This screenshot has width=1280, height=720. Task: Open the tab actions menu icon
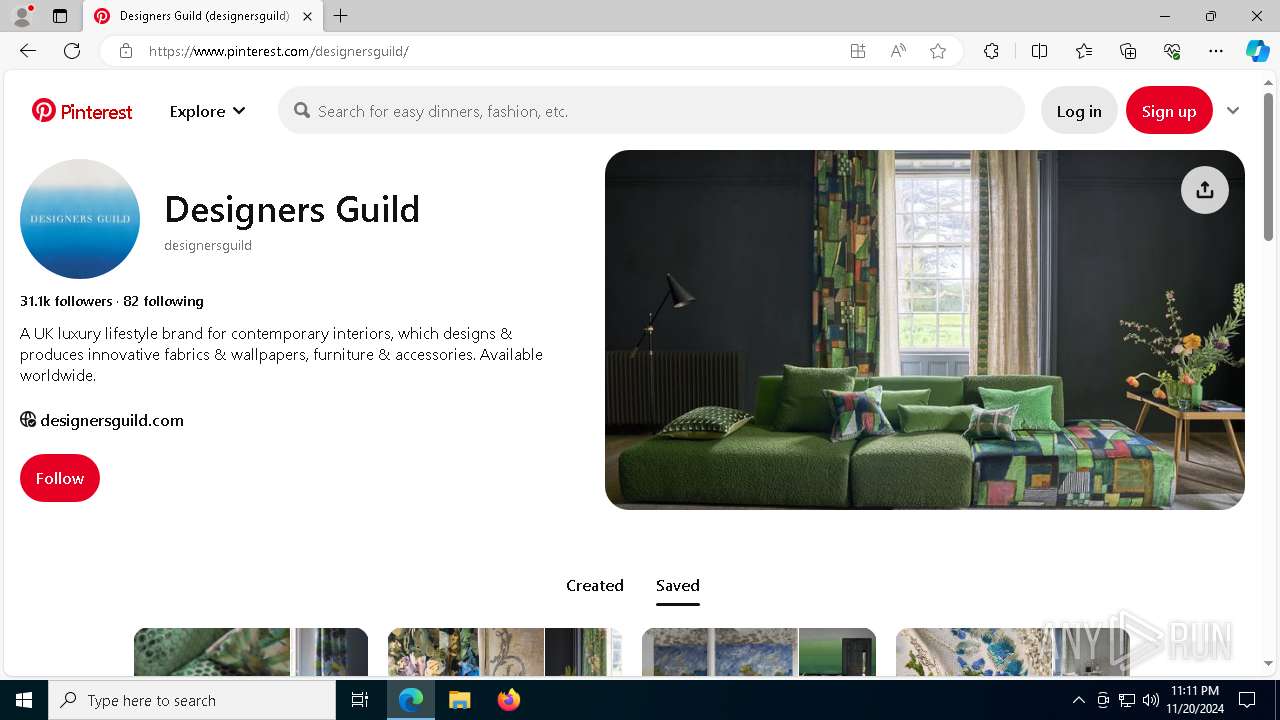click(60, 16)
